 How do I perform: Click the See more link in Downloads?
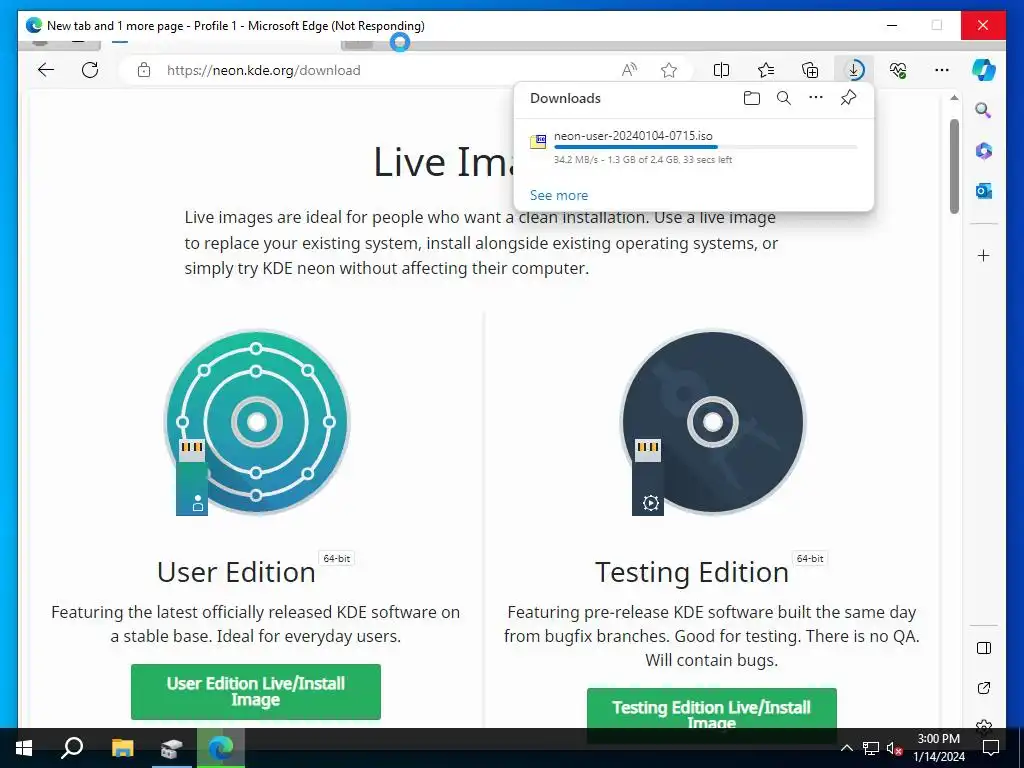[x=559, y=195]
